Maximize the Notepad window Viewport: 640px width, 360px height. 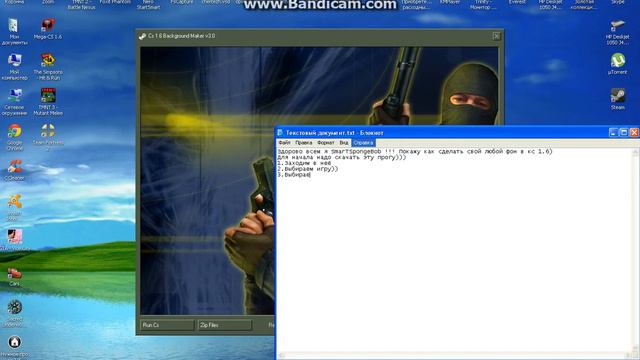pos(624,133)
